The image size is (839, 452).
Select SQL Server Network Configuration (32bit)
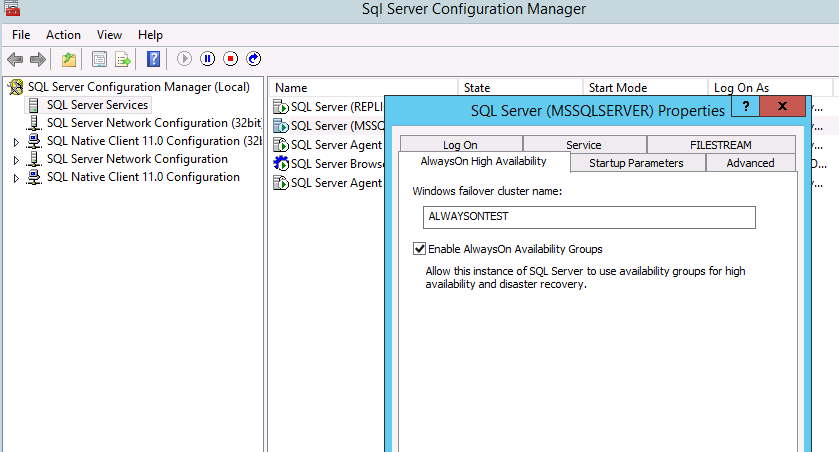[154, 123]
